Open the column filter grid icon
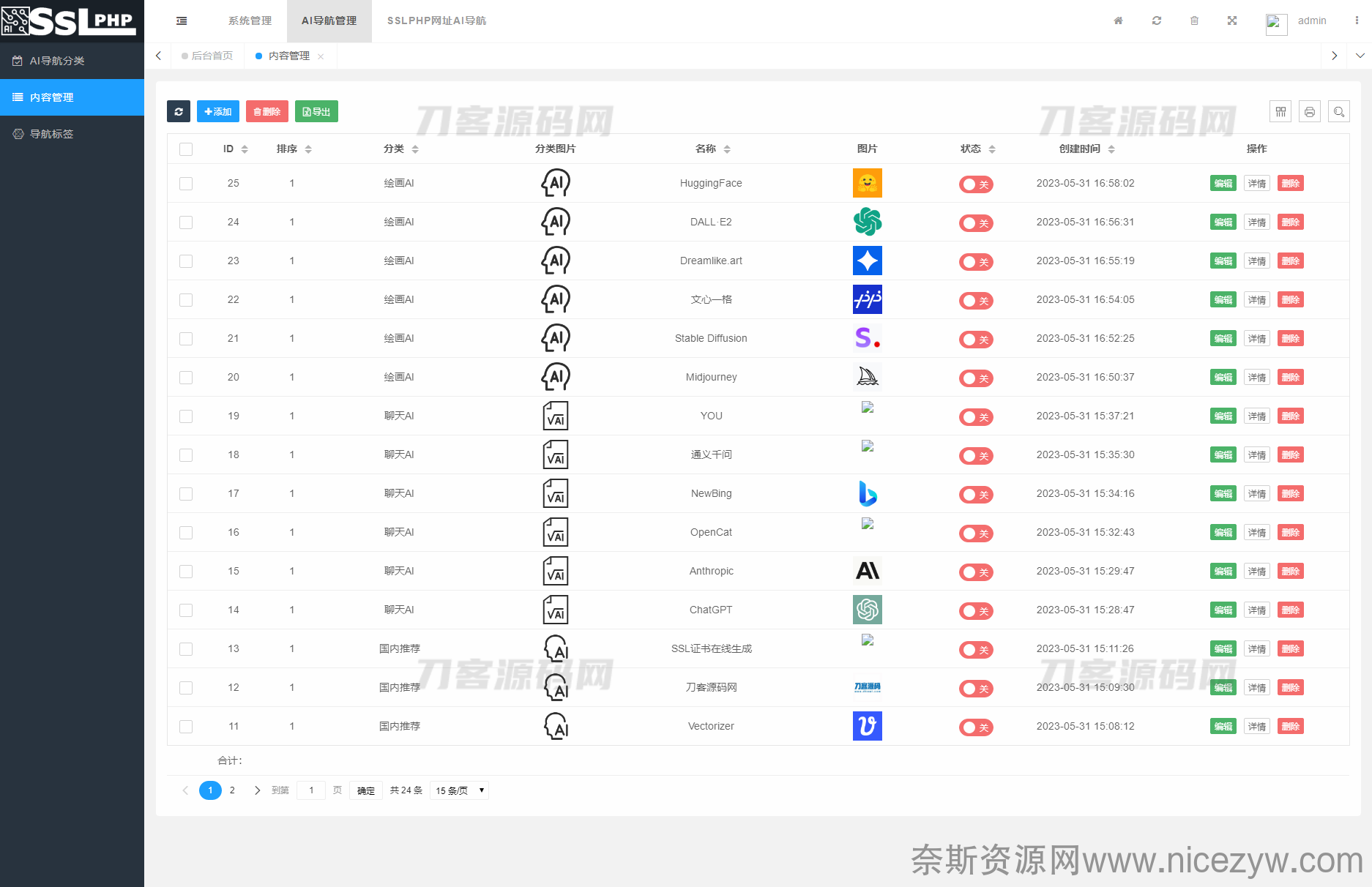Viewport: 1372px width, 887px height. coord(1280,111)
